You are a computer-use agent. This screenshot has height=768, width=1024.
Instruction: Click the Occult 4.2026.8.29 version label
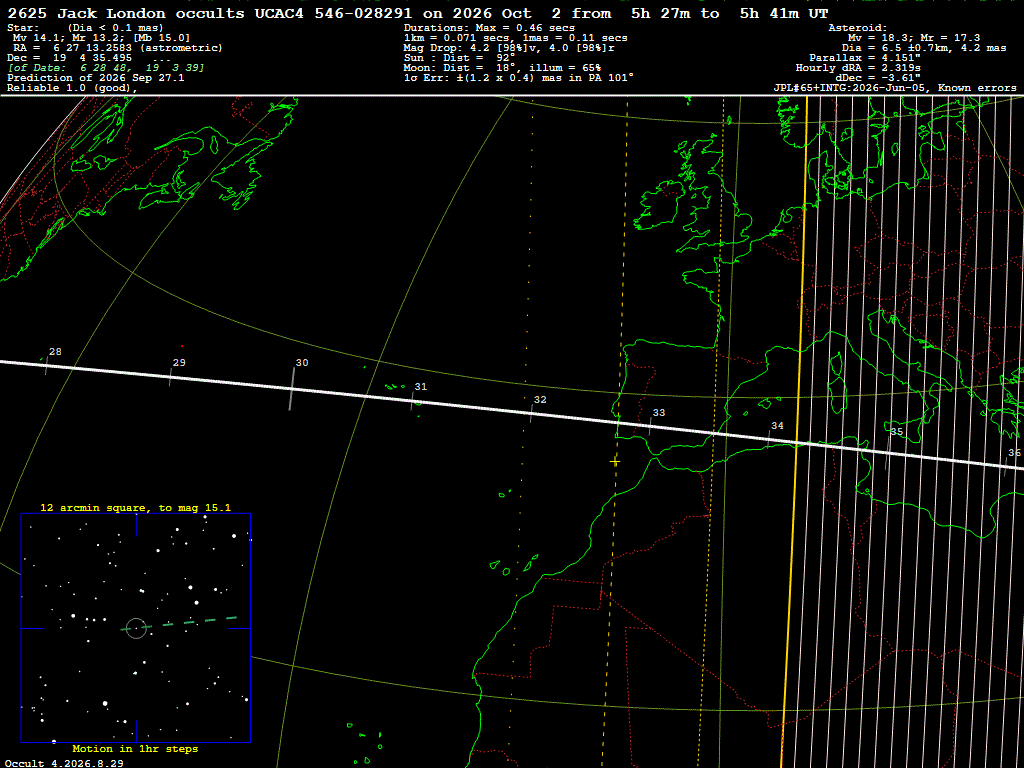[64, 763]
